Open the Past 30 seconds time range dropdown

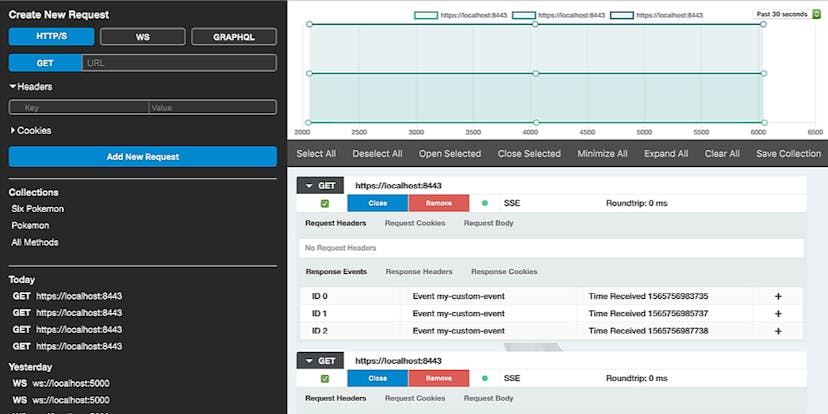[x=787, y=14]
